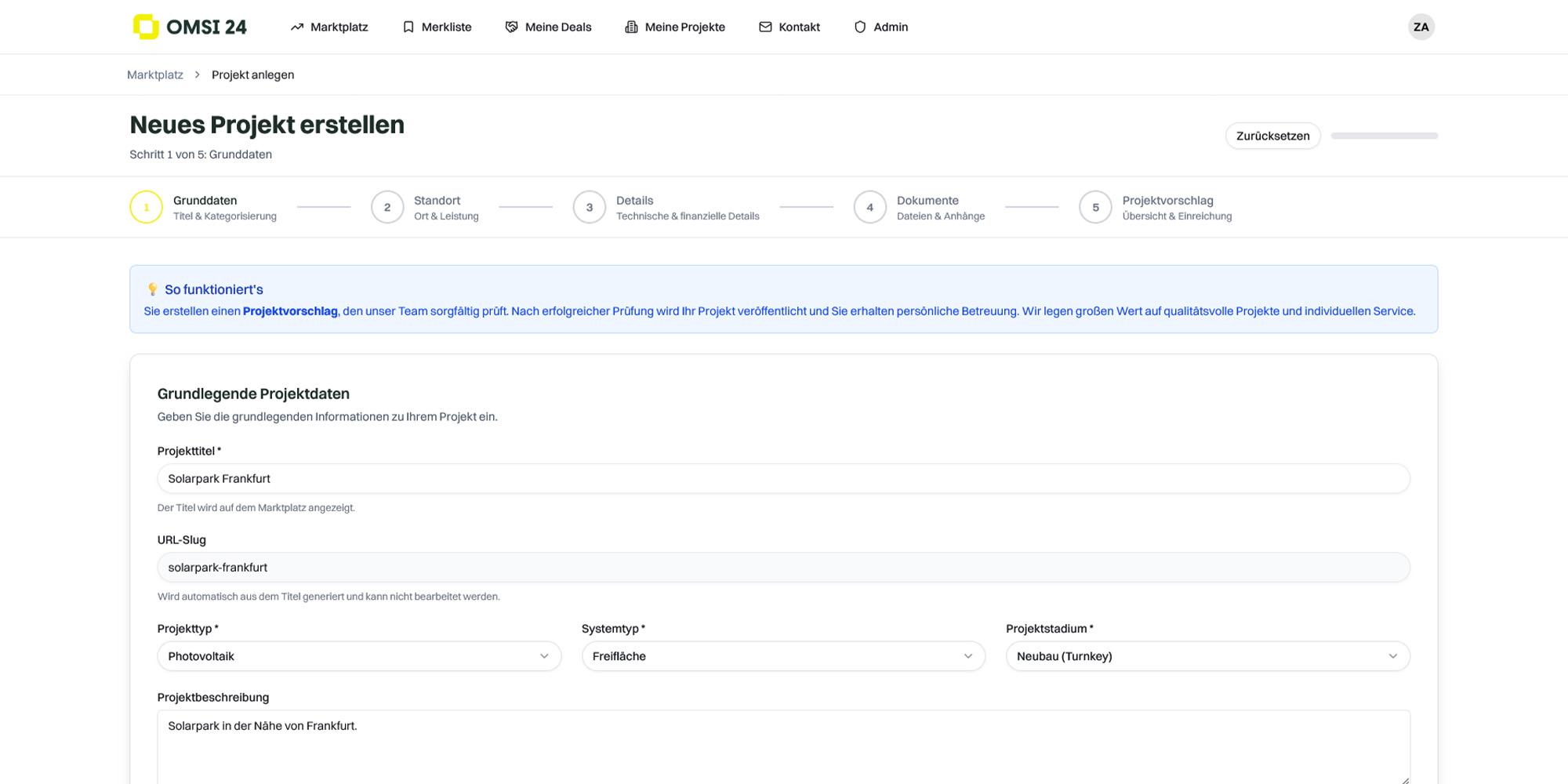Click the Kontakt envelope icon

(765, 27)
